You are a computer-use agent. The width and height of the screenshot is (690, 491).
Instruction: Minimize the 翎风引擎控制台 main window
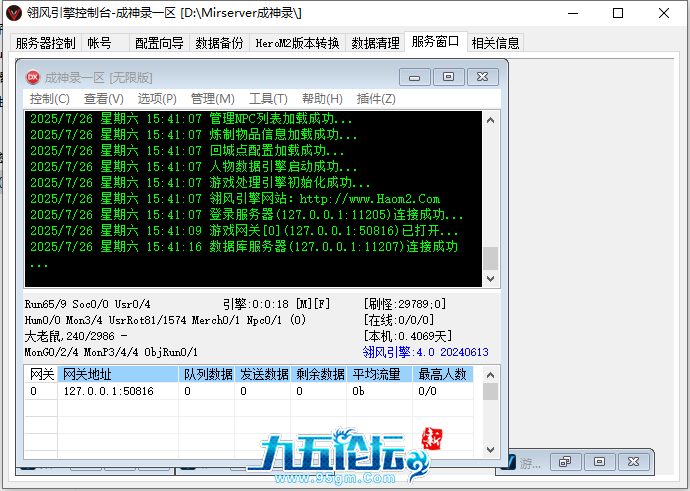coord(573,13)
